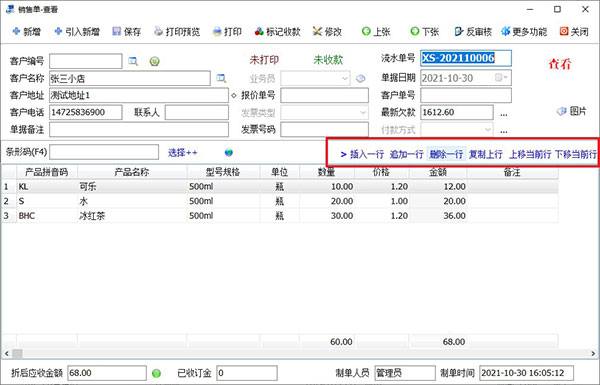The height and width of the screenshot is (385, 600).
Task: Click the green dot beside 折后应收金额
Action: tap(156, 373)
